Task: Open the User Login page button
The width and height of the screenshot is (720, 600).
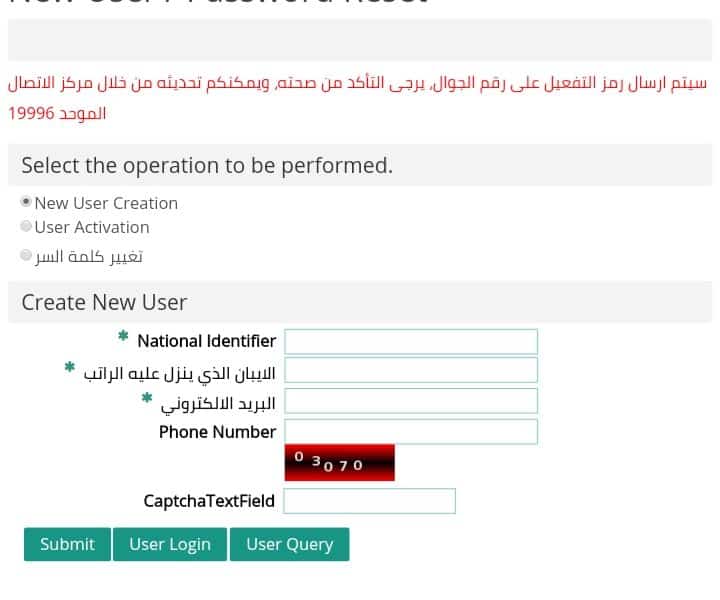Action: 170,544
